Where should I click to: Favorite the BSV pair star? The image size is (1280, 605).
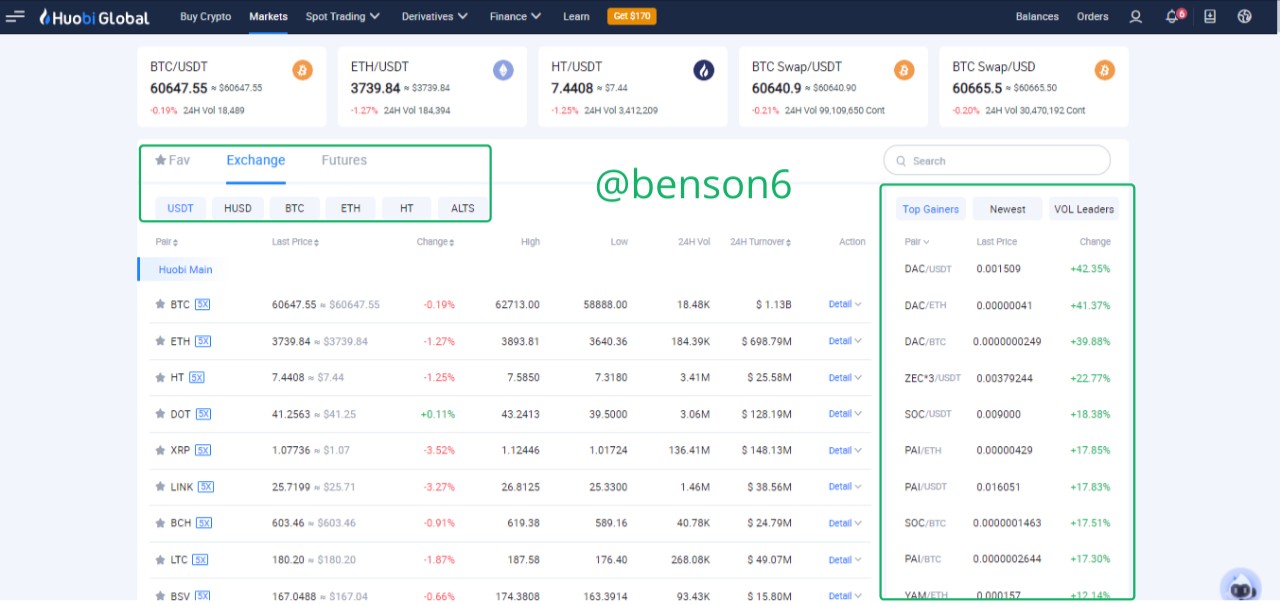tap(160, 596)
